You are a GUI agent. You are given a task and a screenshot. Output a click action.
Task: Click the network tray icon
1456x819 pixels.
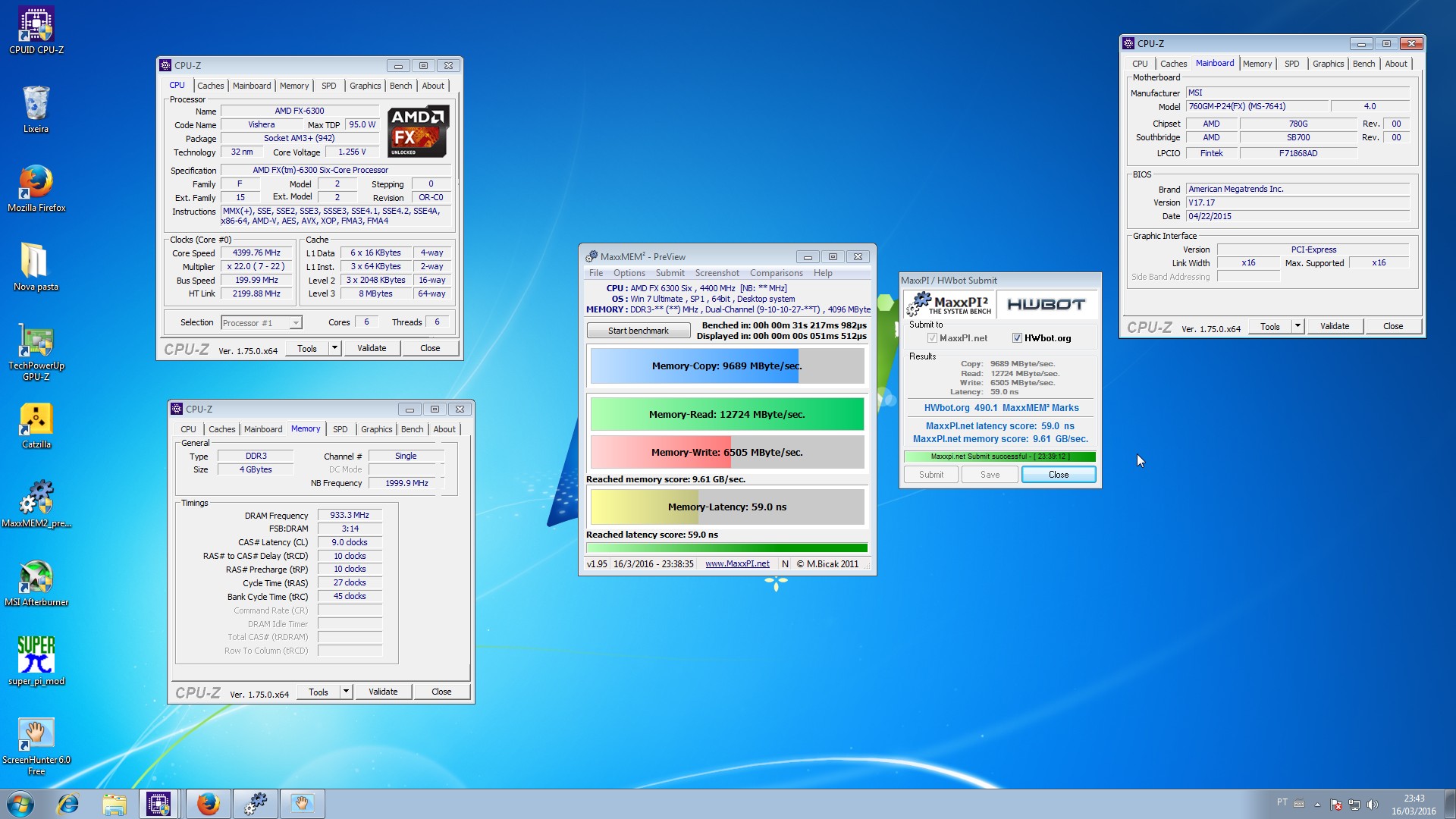[1354, 805]
